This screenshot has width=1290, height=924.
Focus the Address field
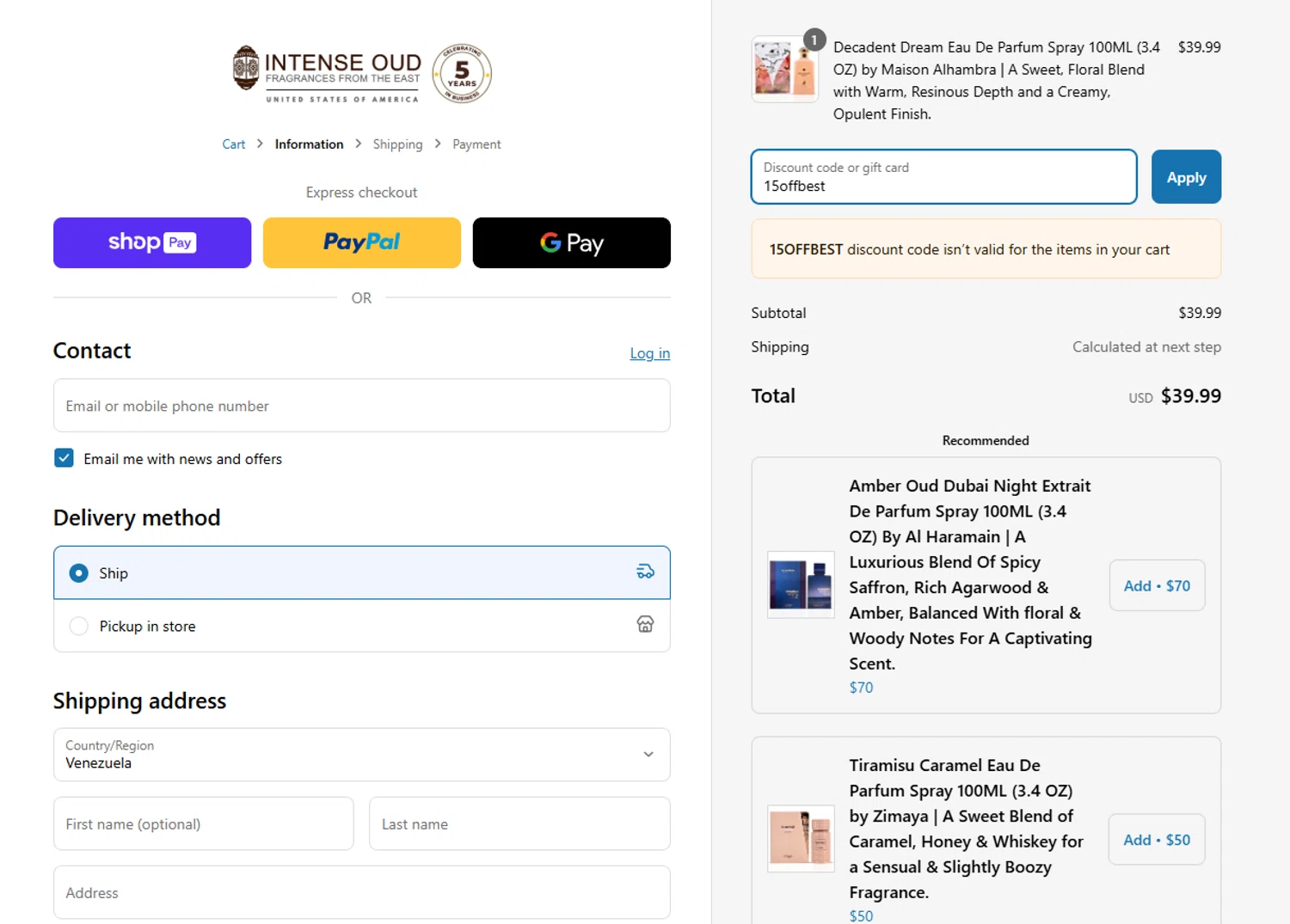362,892
